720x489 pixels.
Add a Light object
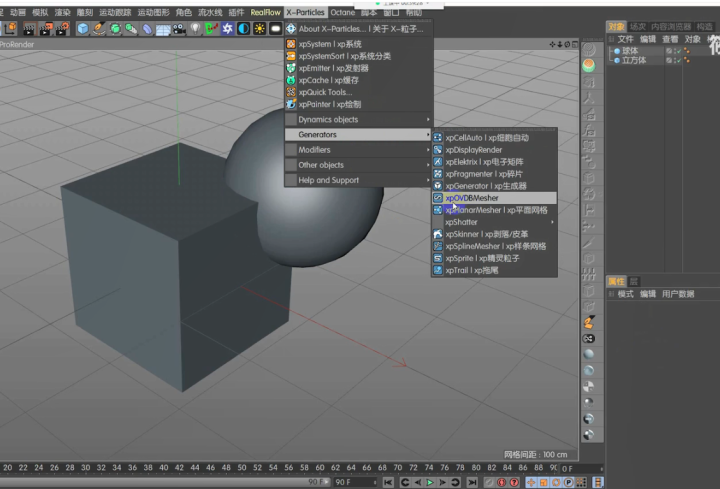pyautogui.click(x=195, y=29)
